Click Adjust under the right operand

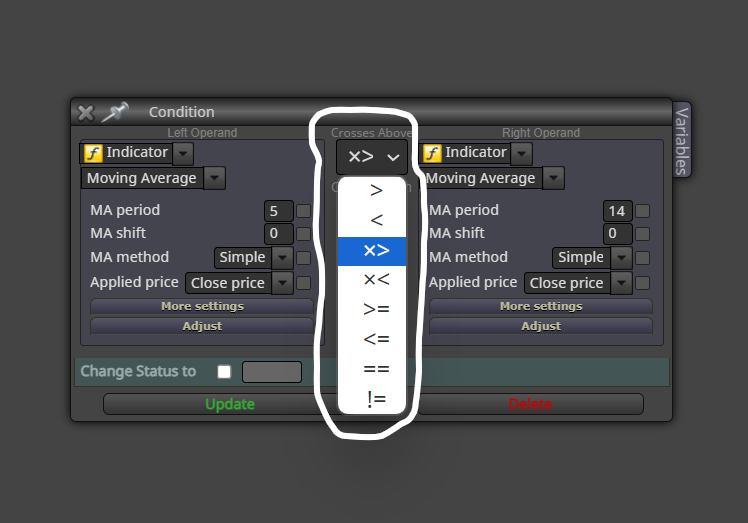pyautogui.click(x=541, y=326)
